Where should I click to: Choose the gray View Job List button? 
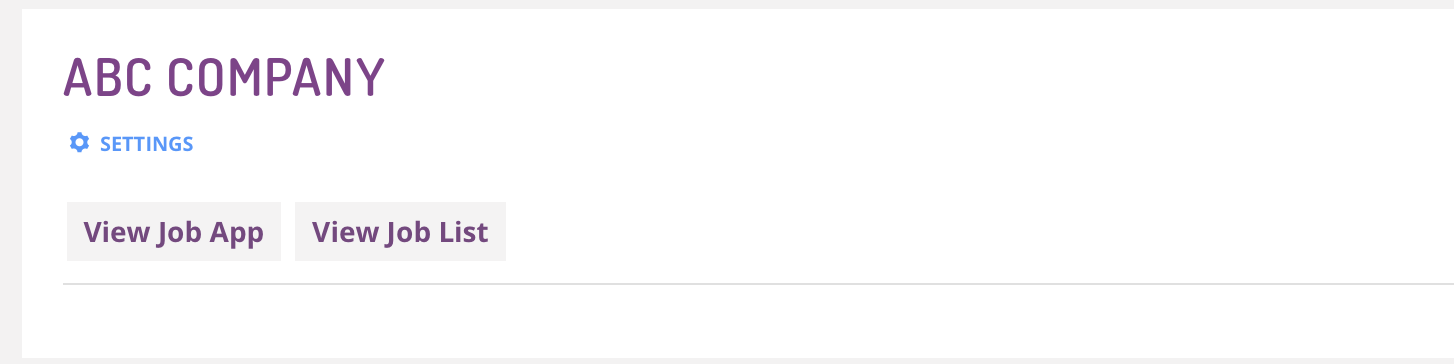[x=400, y=232]
